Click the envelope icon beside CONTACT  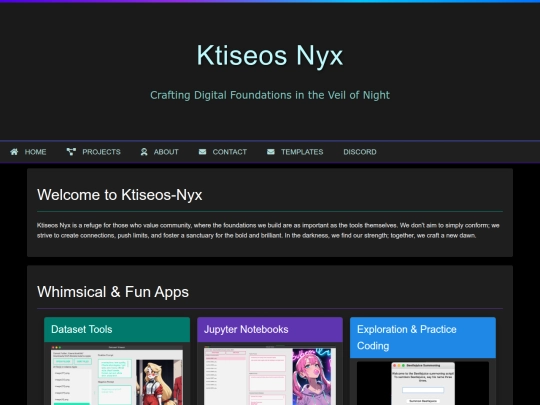click(202, 152)
